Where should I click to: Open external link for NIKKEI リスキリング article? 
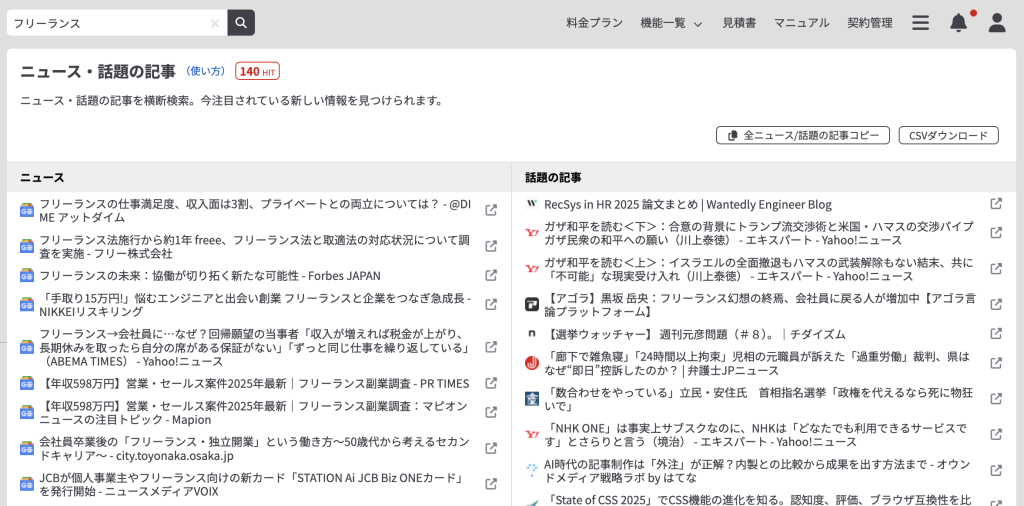point(491,304)
